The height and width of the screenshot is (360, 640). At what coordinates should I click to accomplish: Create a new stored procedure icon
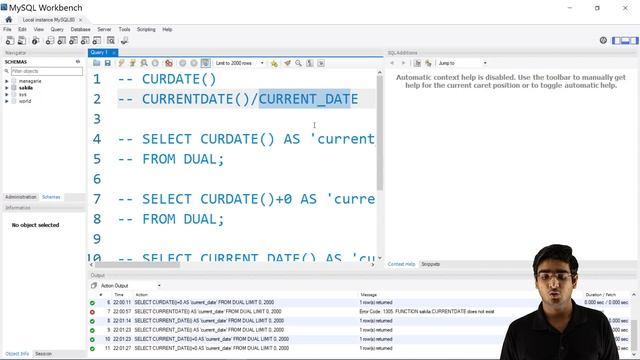pos(85,40)
